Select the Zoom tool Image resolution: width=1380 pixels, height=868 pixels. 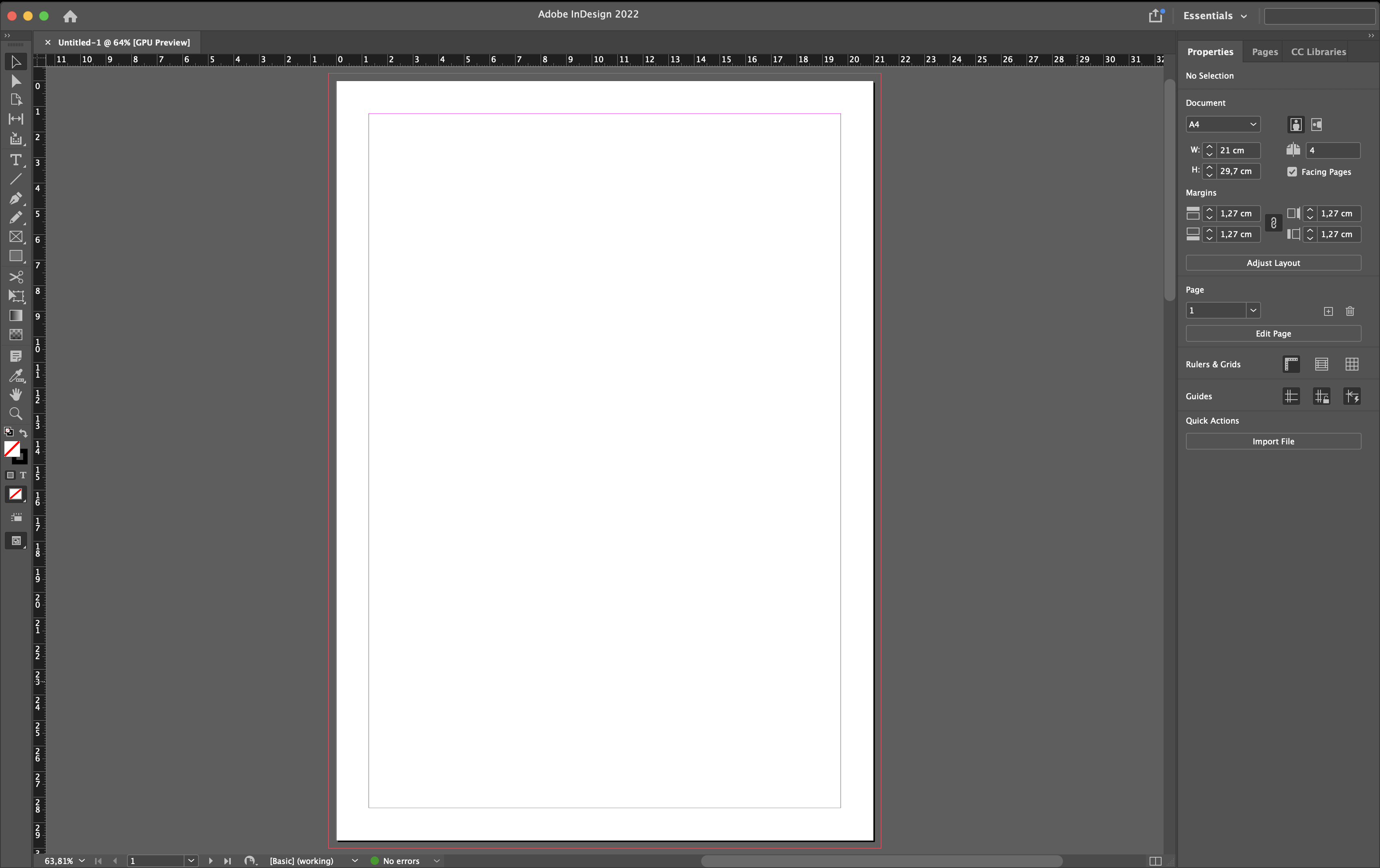[15, 414]
